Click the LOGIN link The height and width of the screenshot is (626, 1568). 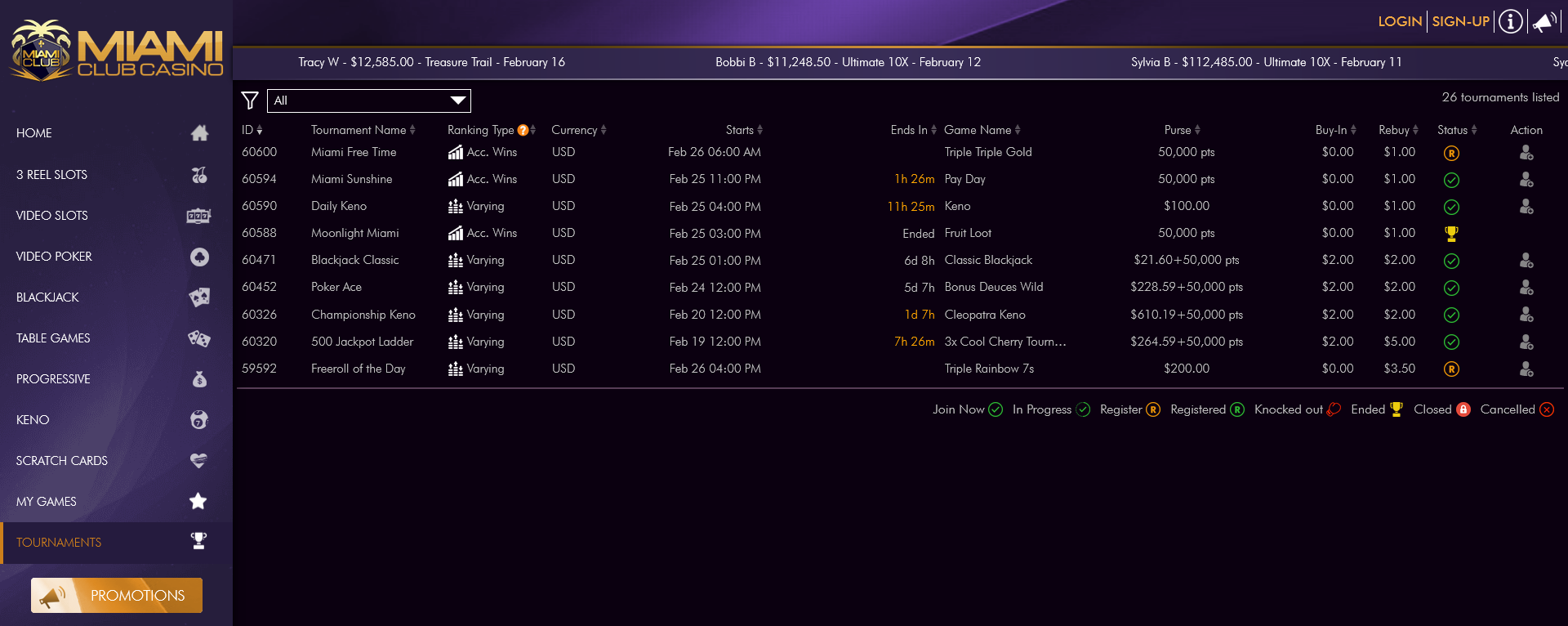tap(1400, 21)
